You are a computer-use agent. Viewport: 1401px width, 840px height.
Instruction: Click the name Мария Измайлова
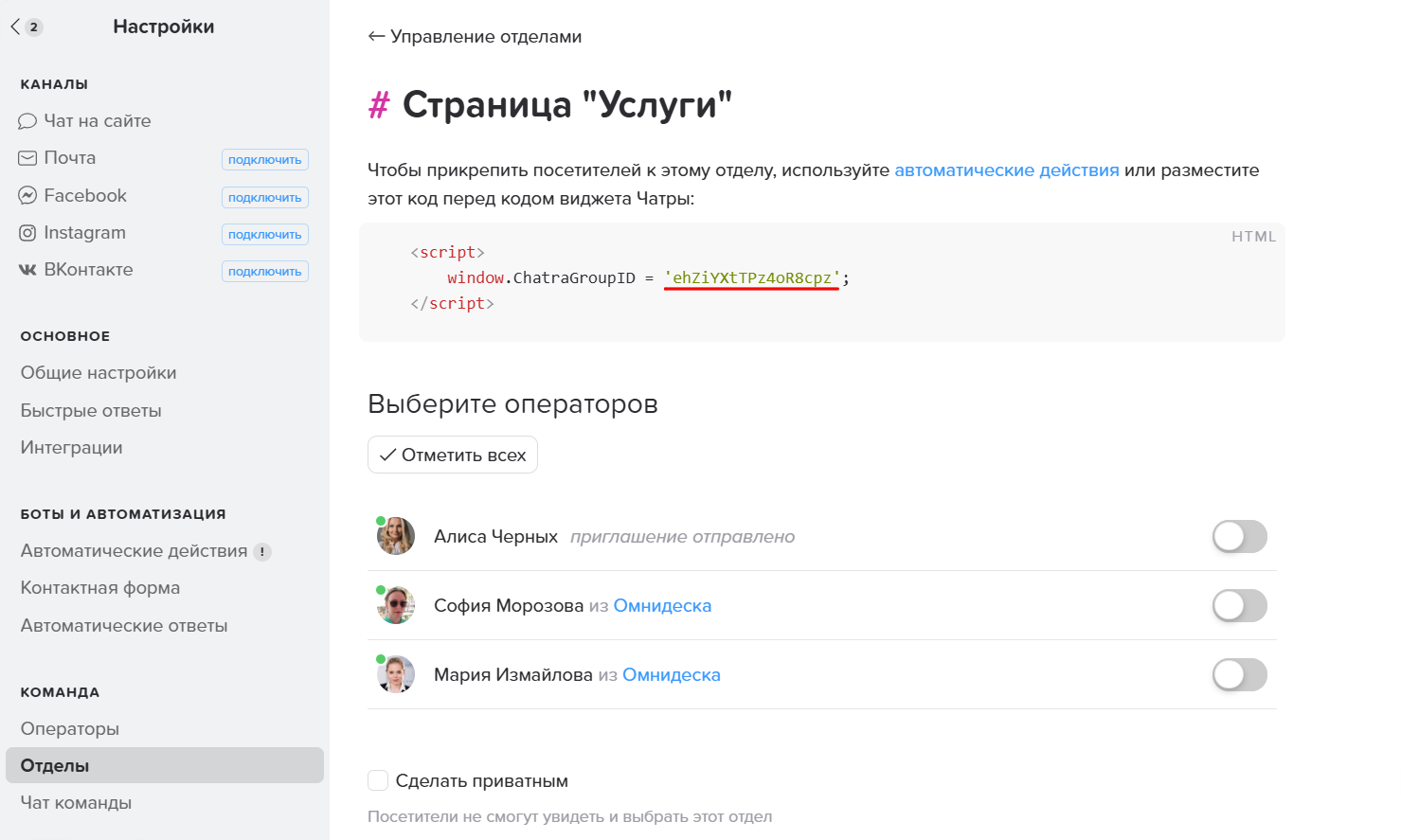513,675
